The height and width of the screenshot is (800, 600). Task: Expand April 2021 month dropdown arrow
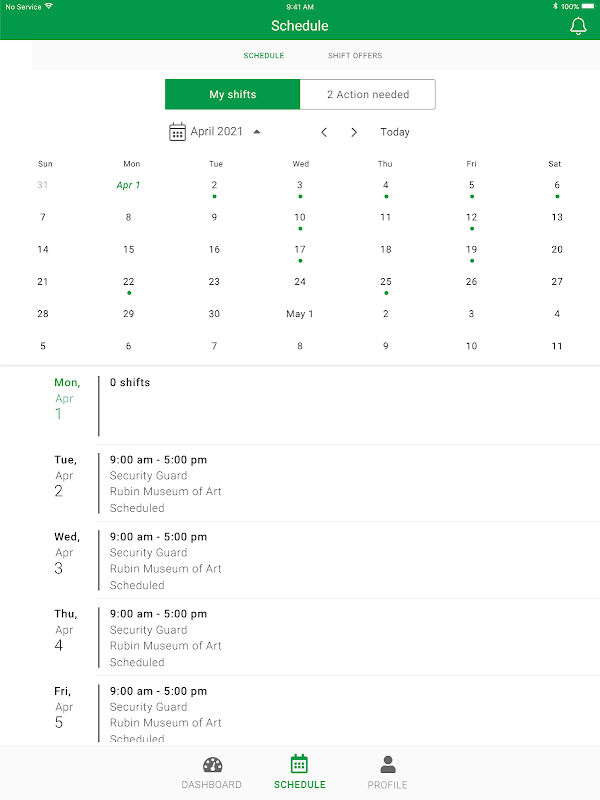click(257, 132)
